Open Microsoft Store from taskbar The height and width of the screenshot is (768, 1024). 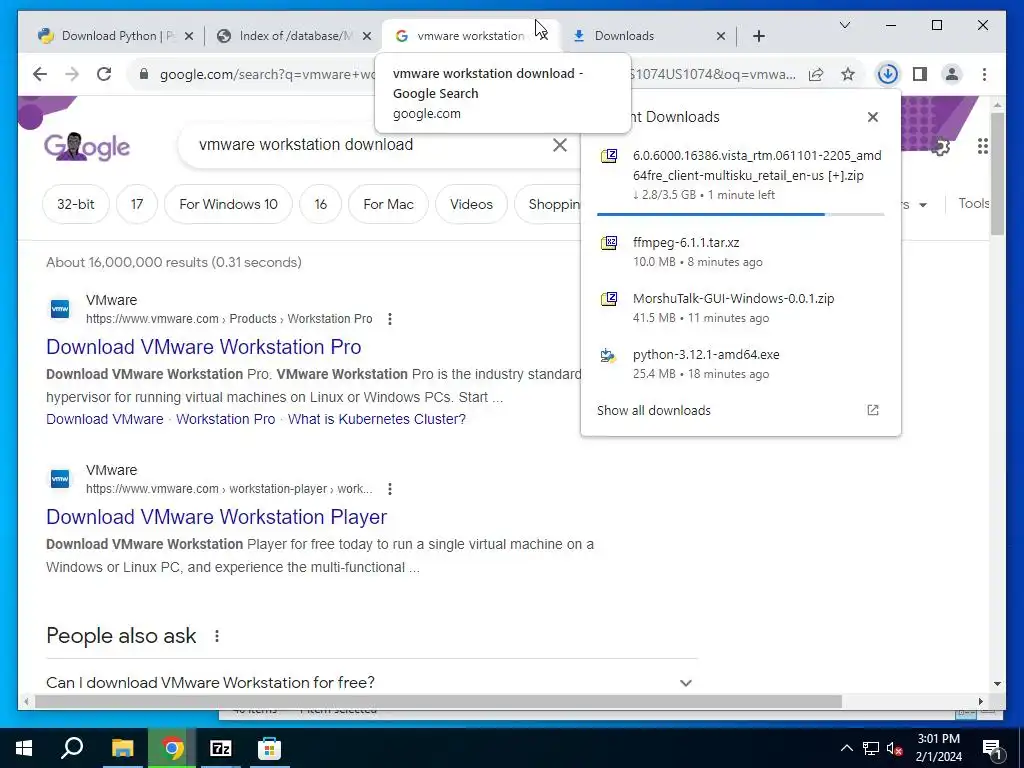(x=269, y=748)
